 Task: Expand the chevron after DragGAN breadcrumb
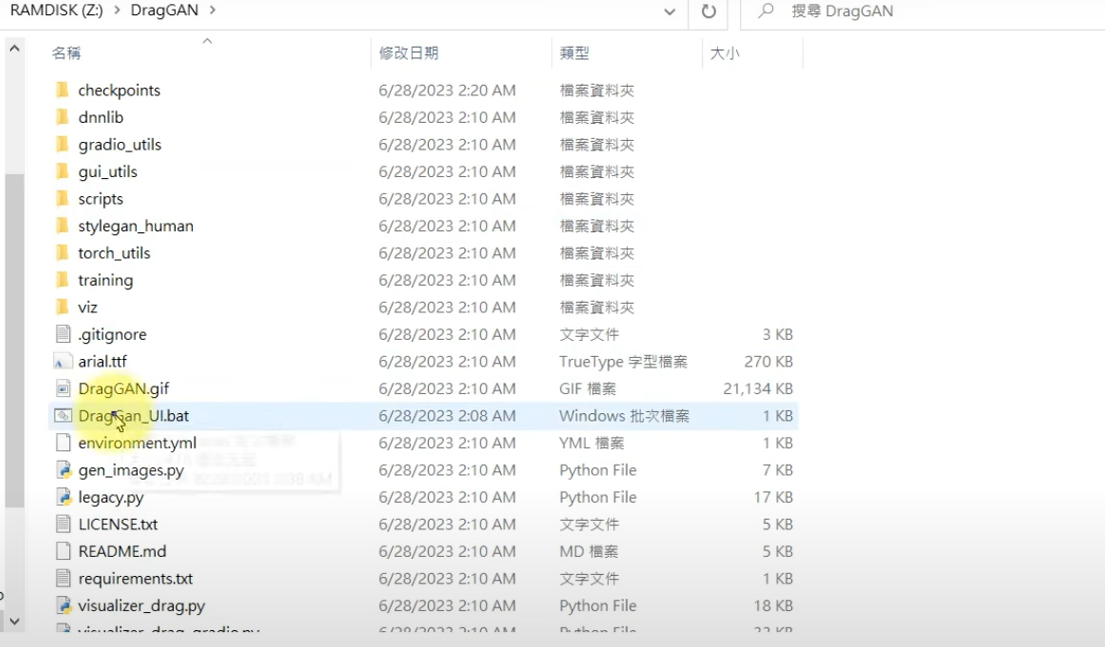pos(212,11)
